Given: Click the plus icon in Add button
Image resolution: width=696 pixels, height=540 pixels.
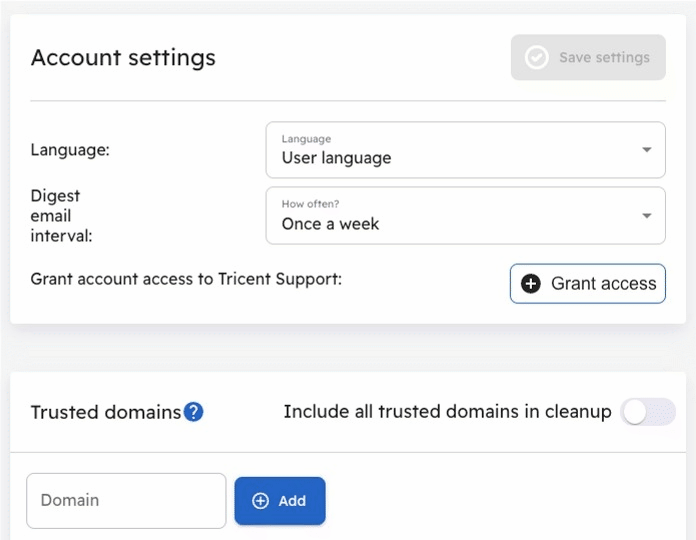Looking at the screenshot, I should [260, 501].
